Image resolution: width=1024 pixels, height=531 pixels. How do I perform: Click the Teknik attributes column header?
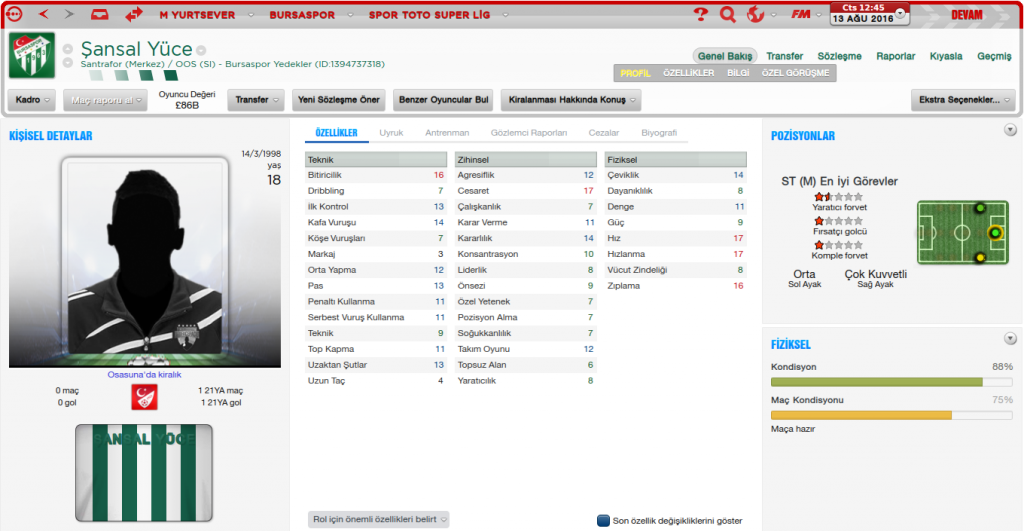tap(376, 159)
